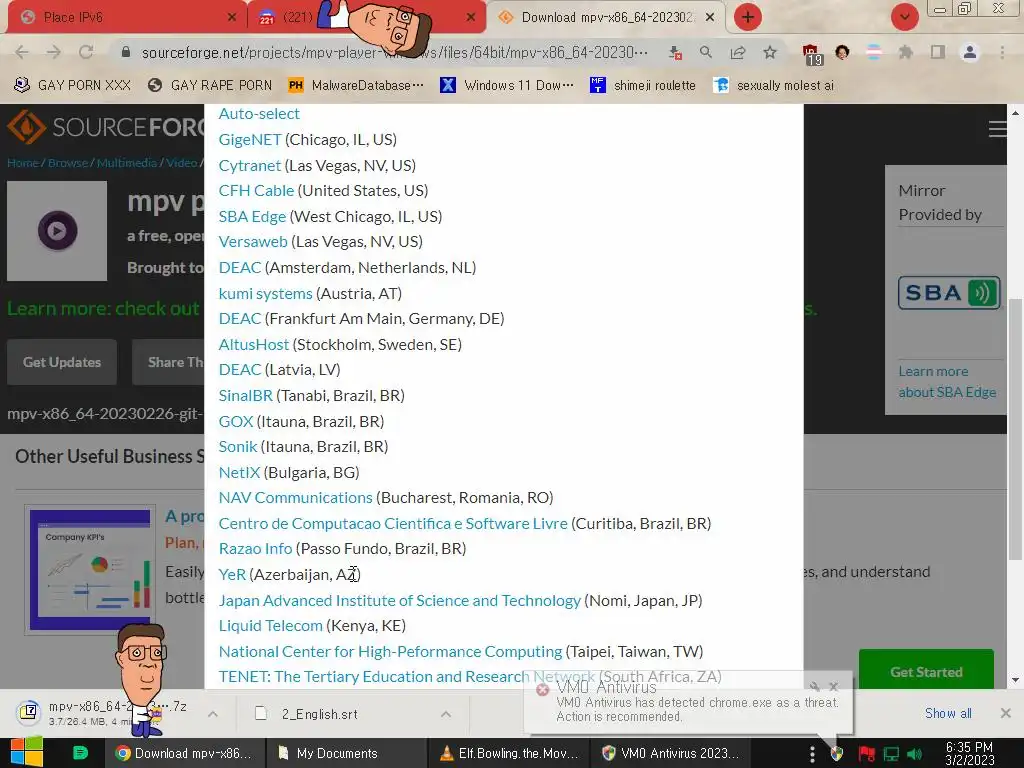This screenshot has height=768, width=1024.
Task: Open the tab search dropdown arrow
Action: point(905,17)
